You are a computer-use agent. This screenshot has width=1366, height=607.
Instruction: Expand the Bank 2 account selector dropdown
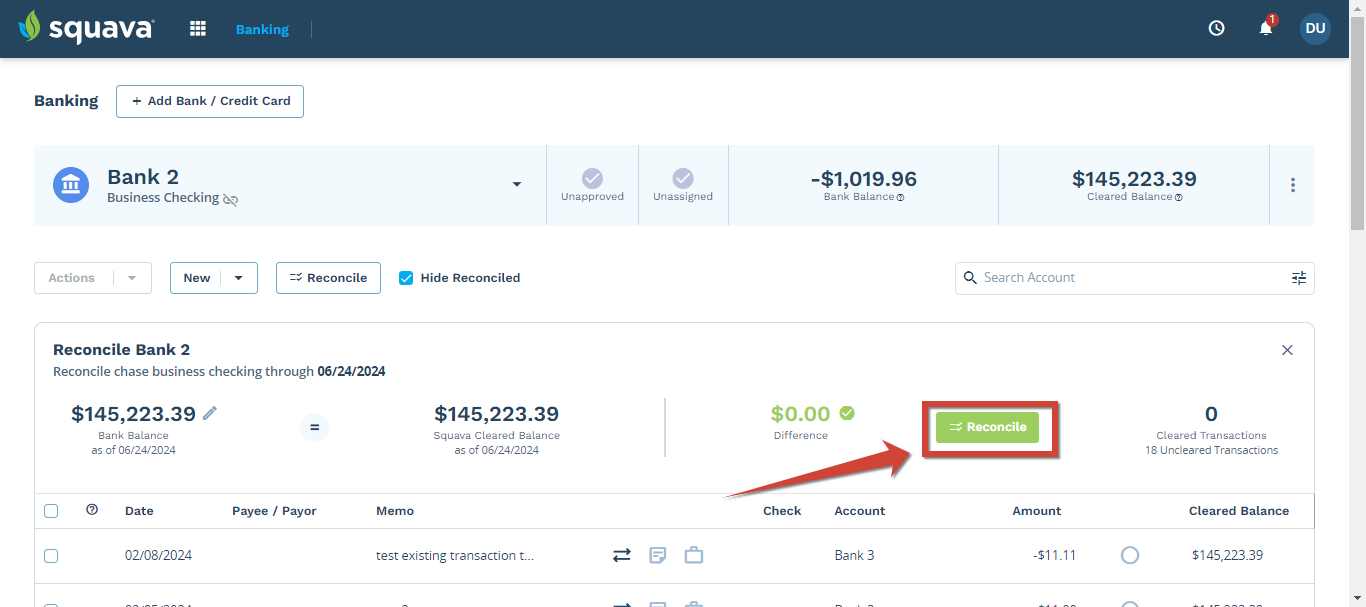[x=517, y=185]
